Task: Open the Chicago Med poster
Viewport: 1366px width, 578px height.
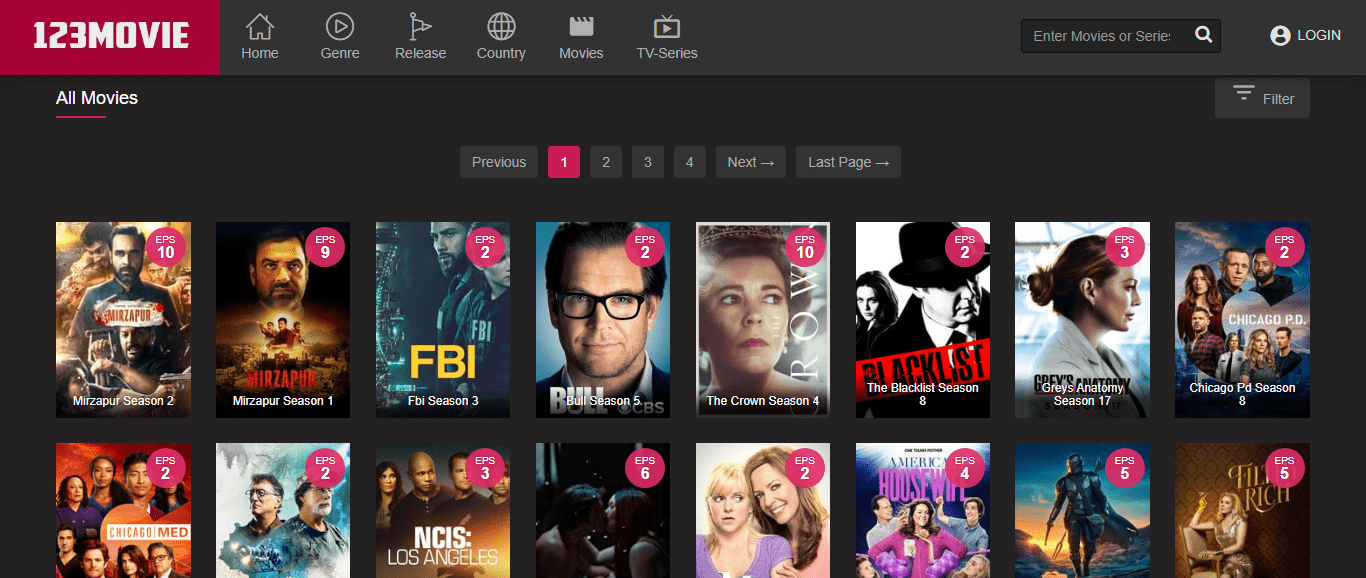Action: coord(123,510)
